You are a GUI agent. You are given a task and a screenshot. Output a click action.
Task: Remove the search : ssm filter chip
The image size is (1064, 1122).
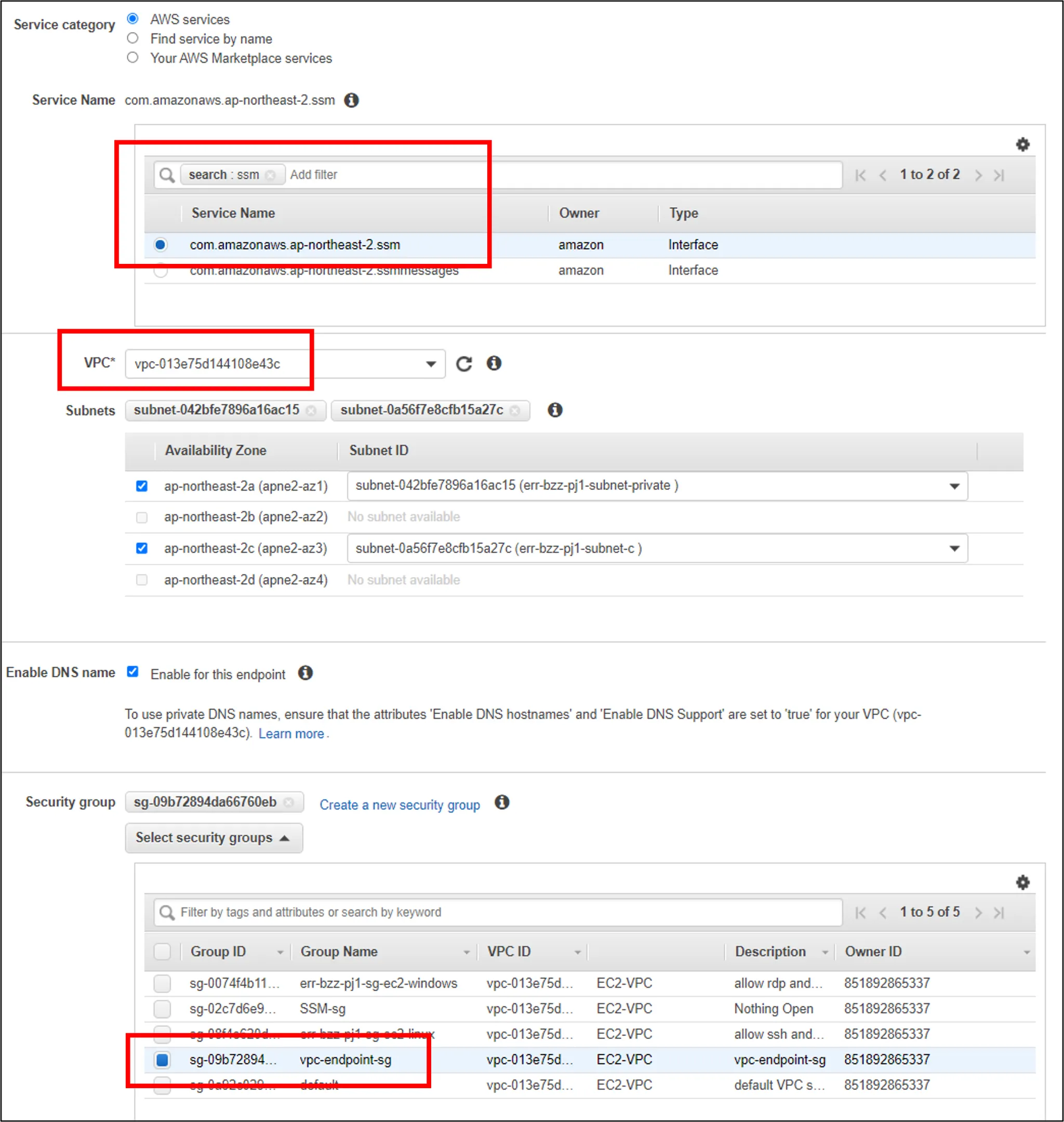pyautogui.click(x=271, y=175)
